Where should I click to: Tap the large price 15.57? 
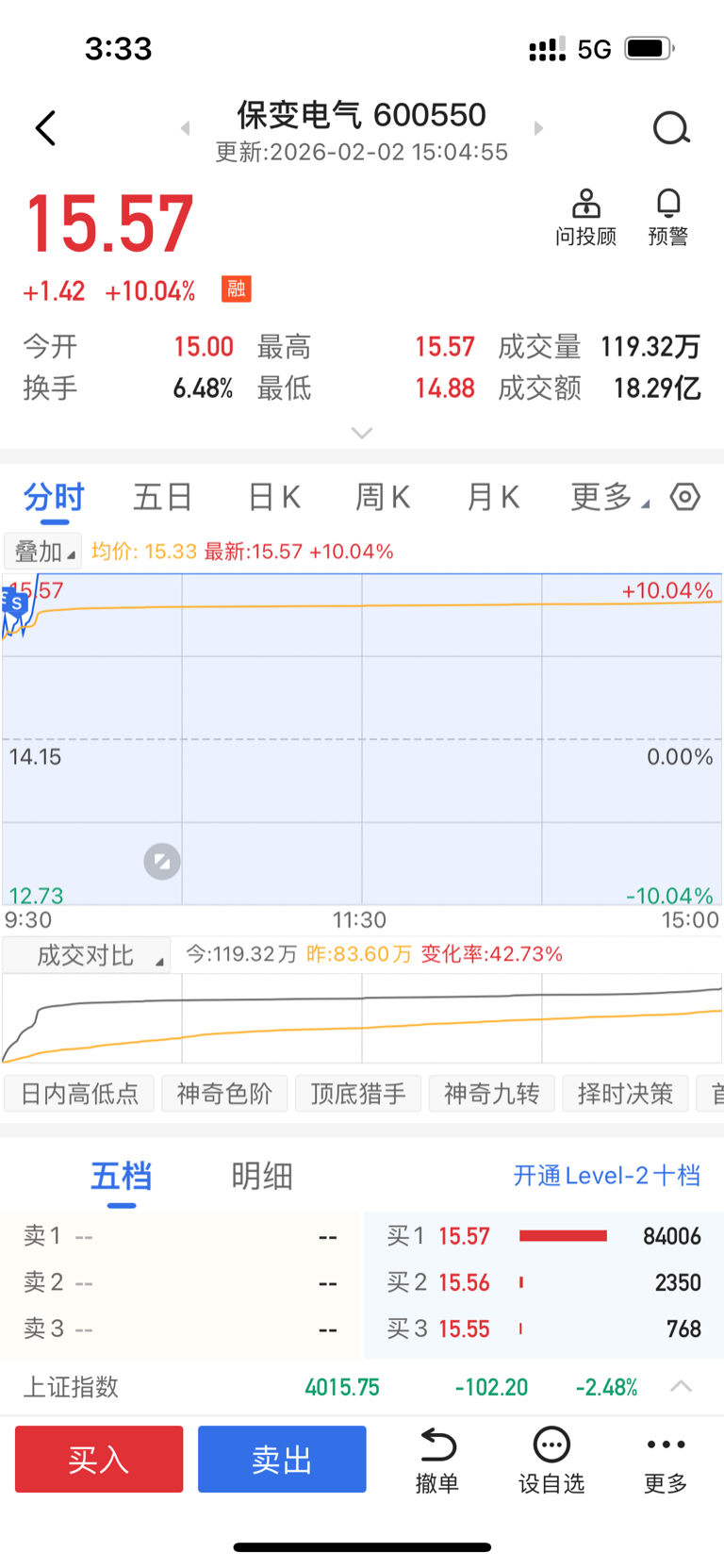[109, 224]
